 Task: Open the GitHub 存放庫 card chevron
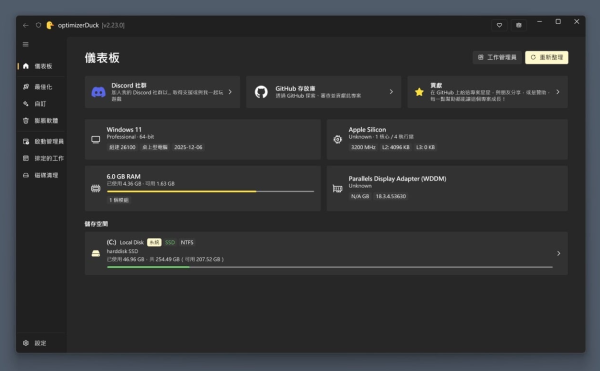pyautogui.click(x=391, y=92)
